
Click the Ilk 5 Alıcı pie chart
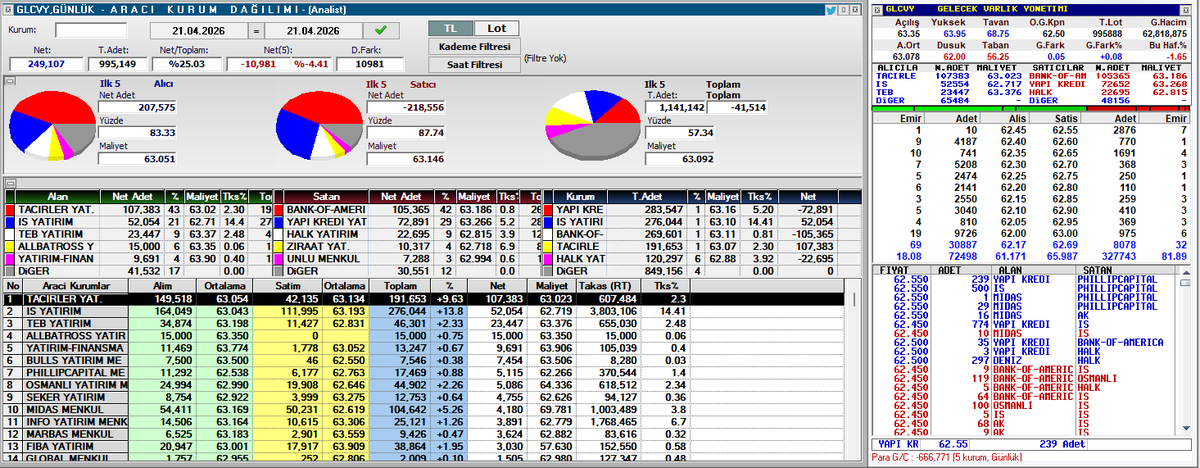[53, 125]
